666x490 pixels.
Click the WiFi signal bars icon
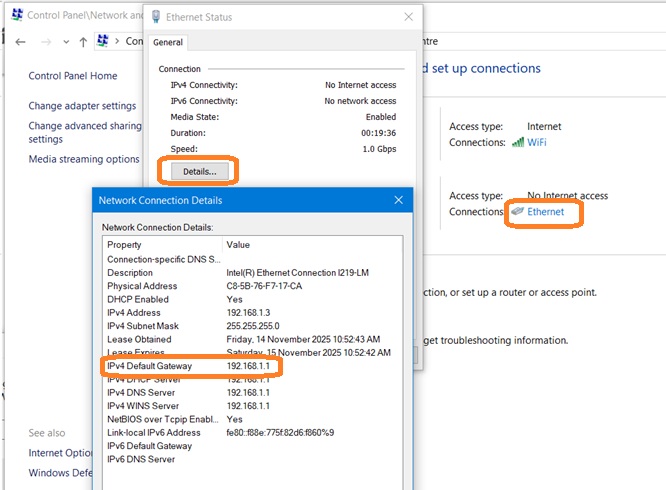click(x=518, y=143)
